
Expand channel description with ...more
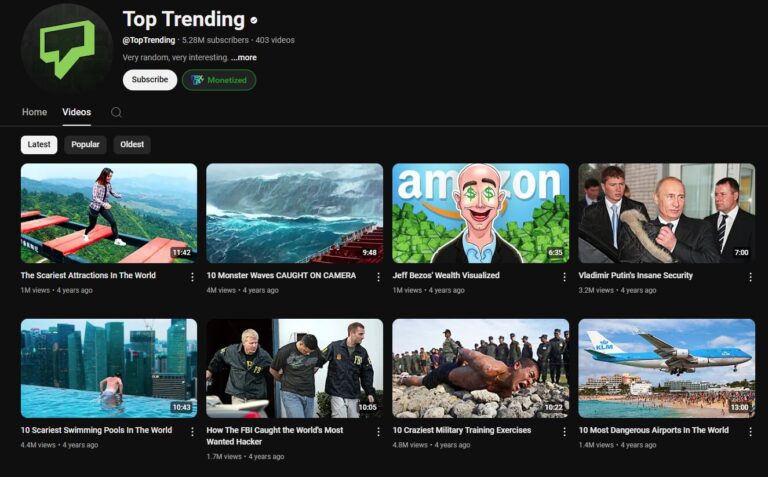tap(244, 57)
